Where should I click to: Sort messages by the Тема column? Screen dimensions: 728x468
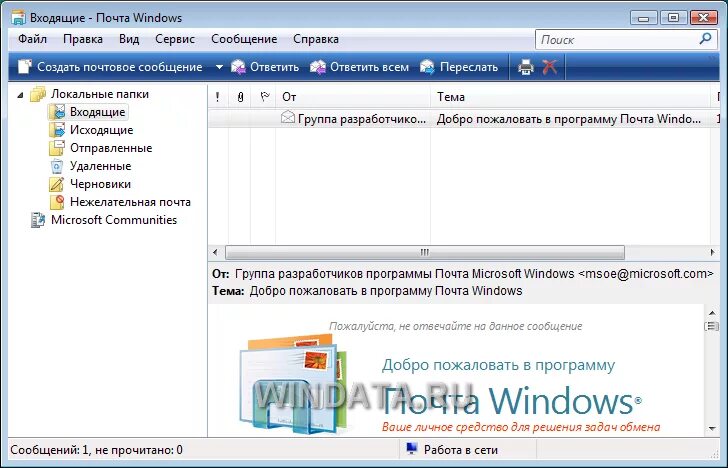(571, 97)
